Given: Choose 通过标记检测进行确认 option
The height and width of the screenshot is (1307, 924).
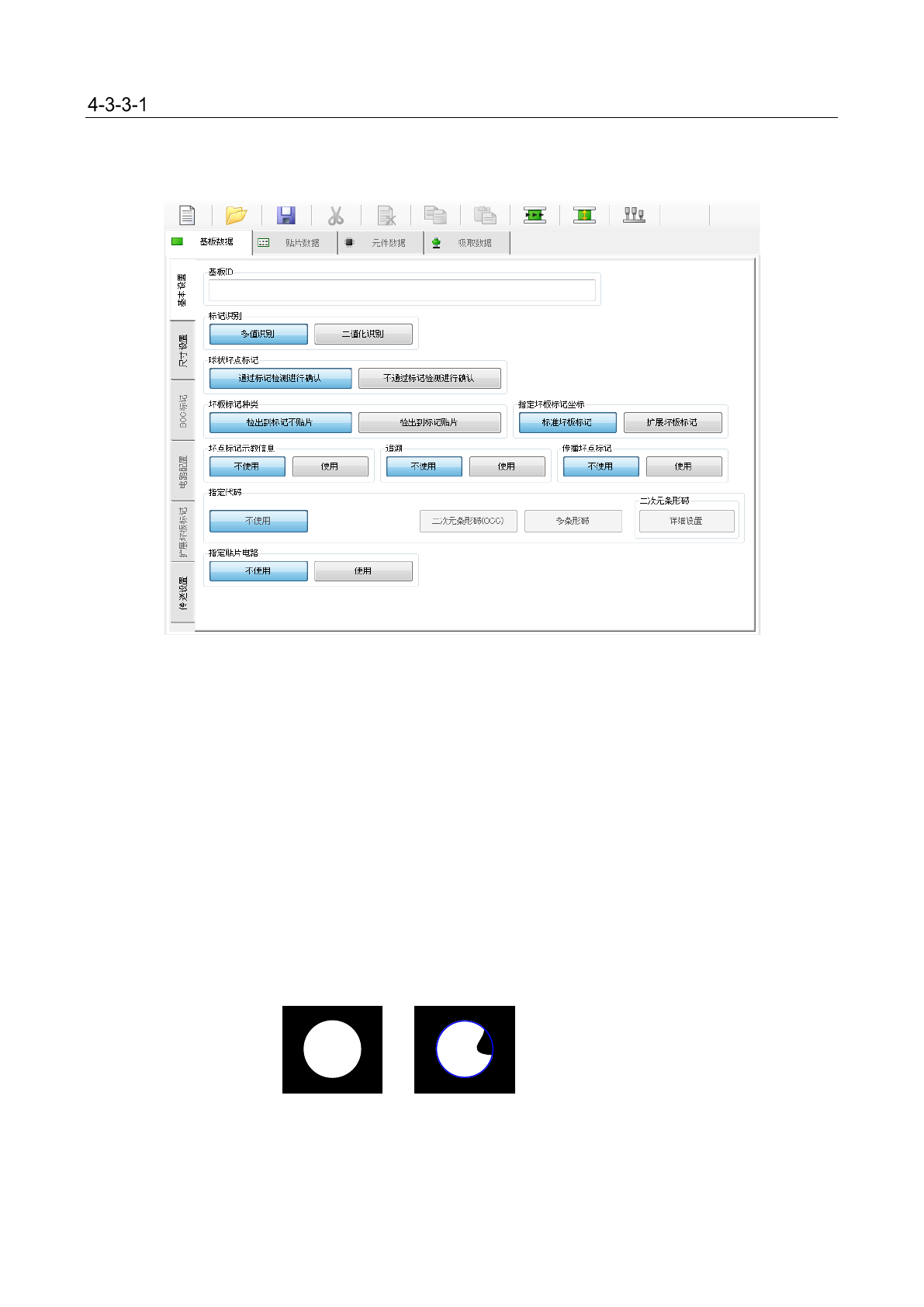Looking at the screenshot, I should (x=280, y=378).
